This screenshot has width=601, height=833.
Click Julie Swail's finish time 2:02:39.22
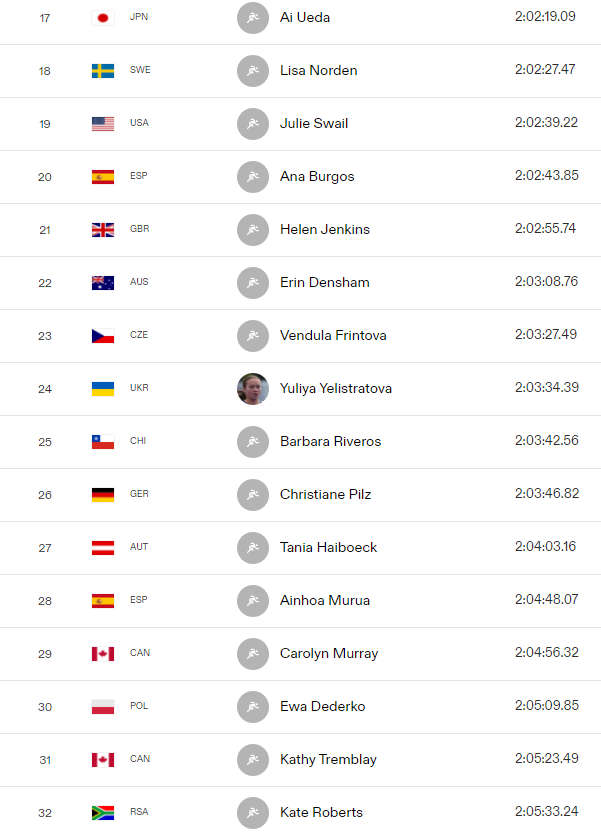[x=546, y=123]
